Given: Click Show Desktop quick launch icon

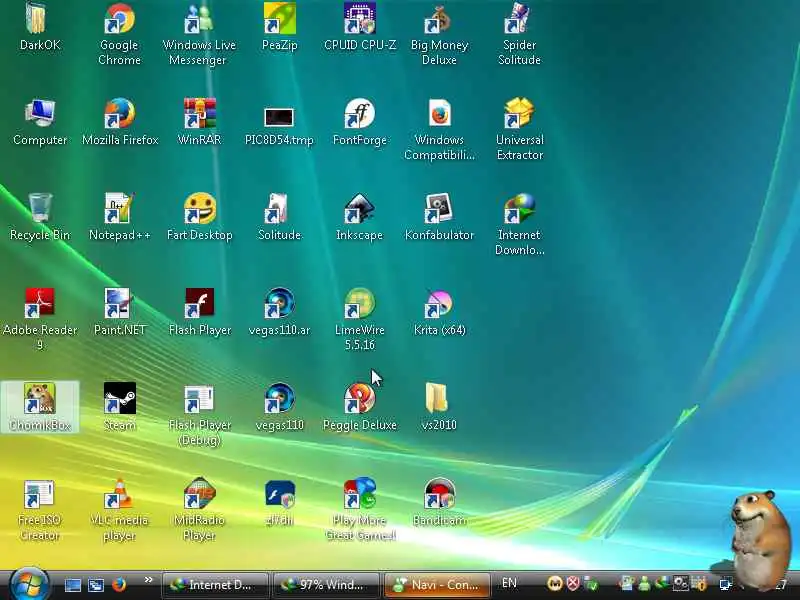Looking at the screenshot, I should (72, 585).
